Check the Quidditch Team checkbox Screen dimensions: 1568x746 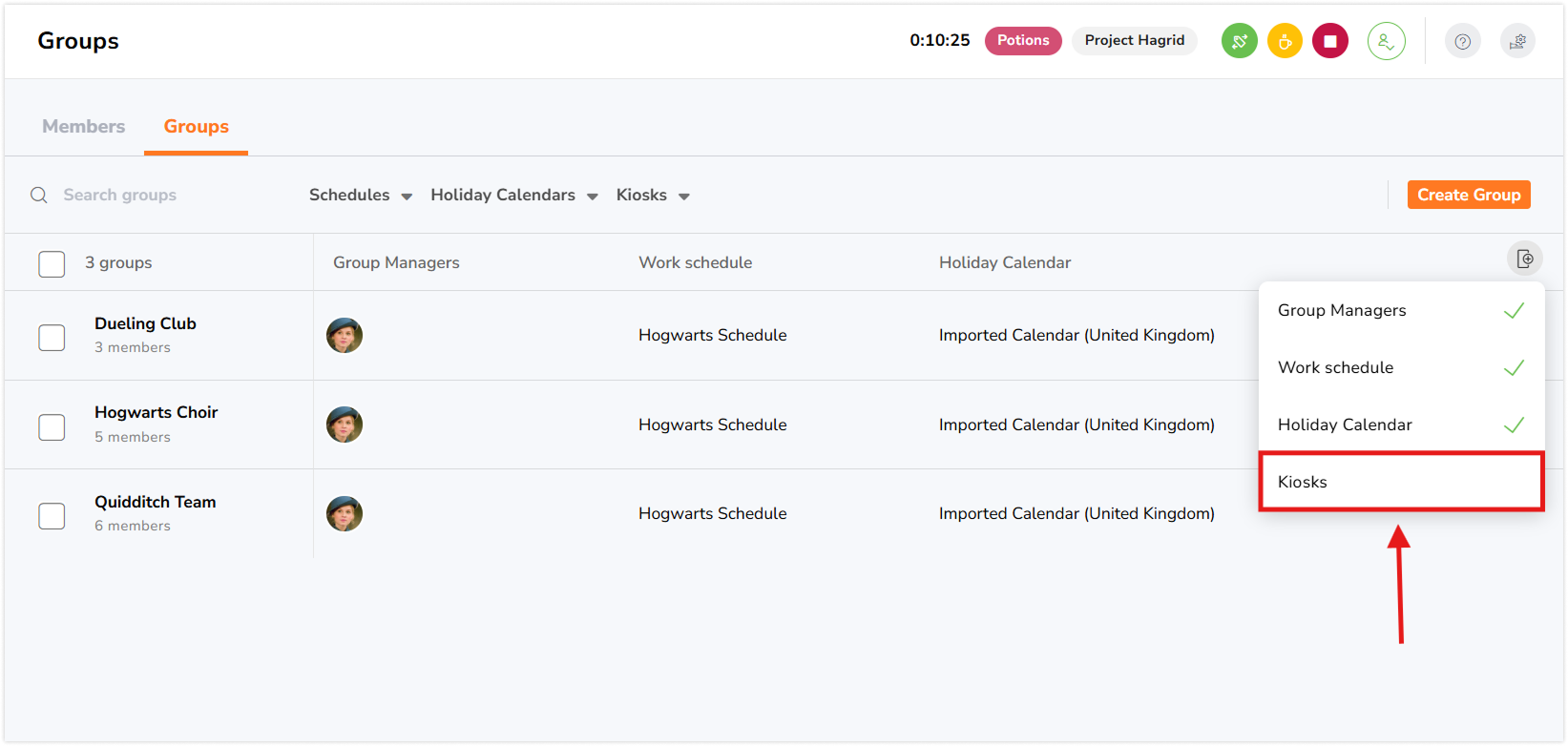[52, 516]
